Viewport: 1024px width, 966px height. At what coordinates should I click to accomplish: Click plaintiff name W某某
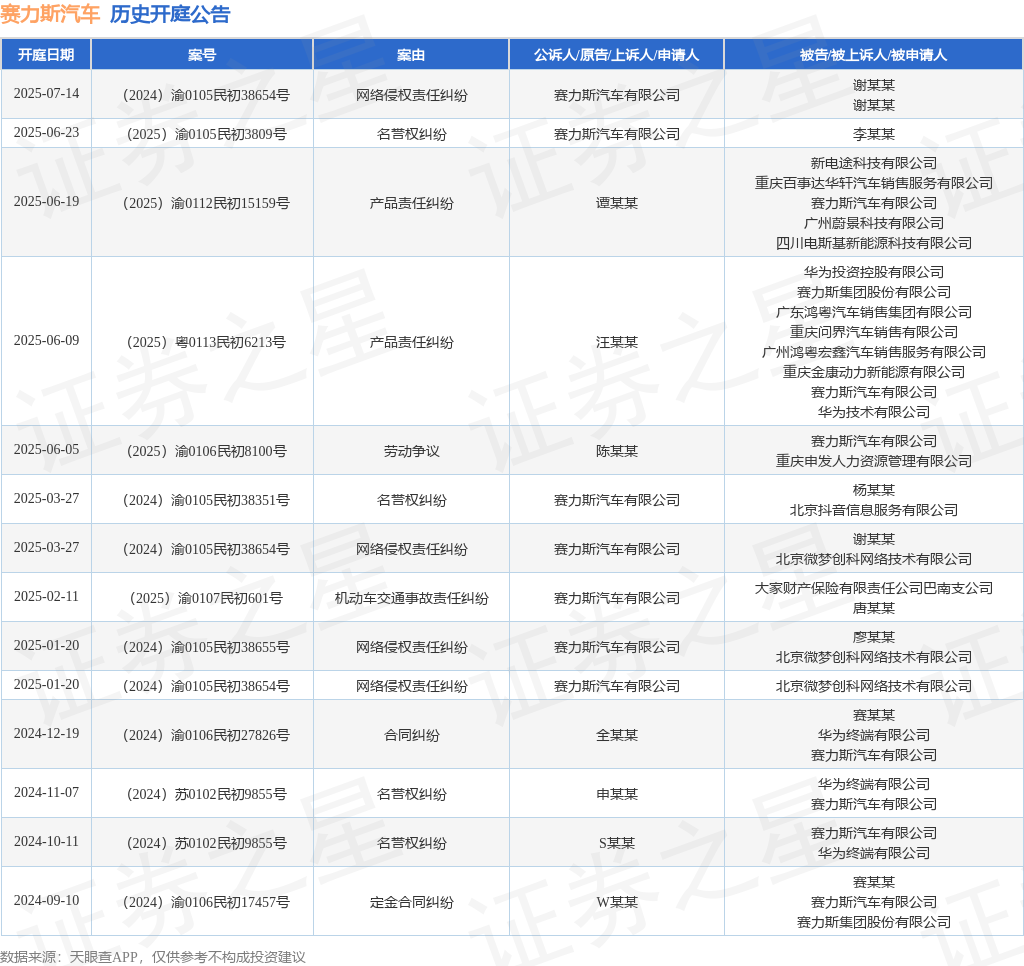(616, 902)
